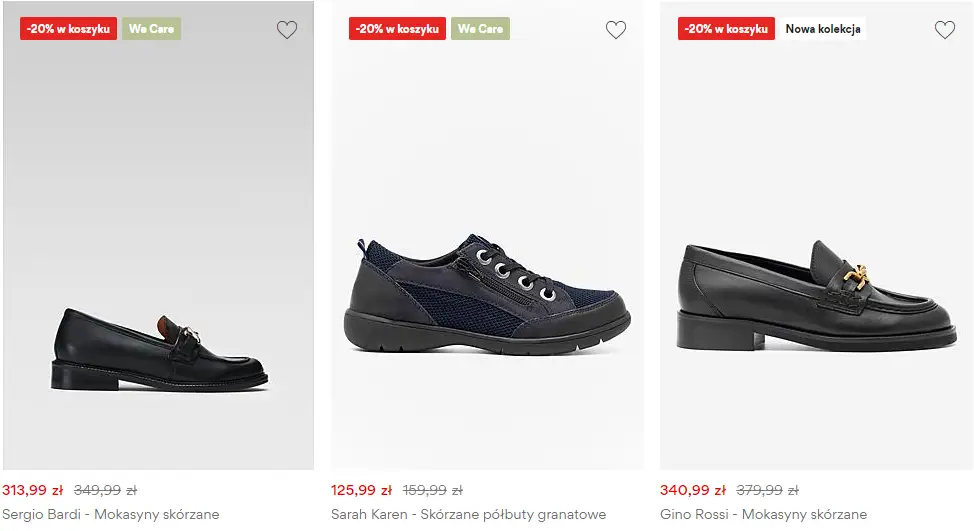Click the 313,99 zł sale price

(x=33, y=490)
